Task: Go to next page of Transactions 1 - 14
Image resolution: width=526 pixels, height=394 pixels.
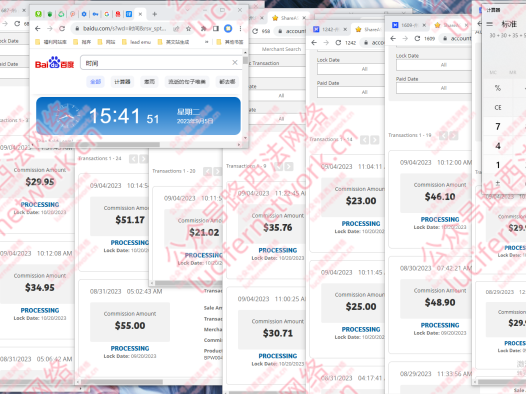Action: [x=375, y=140]
